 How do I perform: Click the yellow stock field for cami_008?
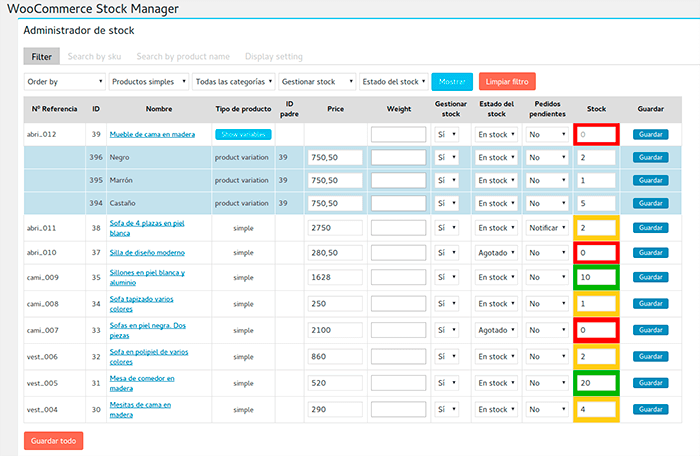coord(596,304)
